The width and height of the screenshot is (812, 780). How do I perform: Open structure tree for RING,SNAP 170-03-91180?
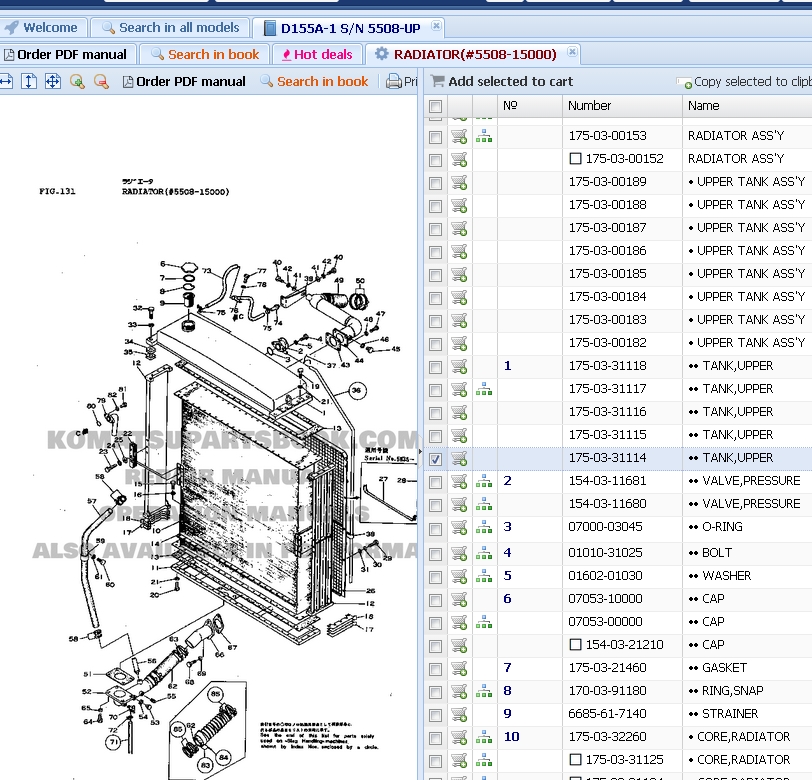pos(484,691)
